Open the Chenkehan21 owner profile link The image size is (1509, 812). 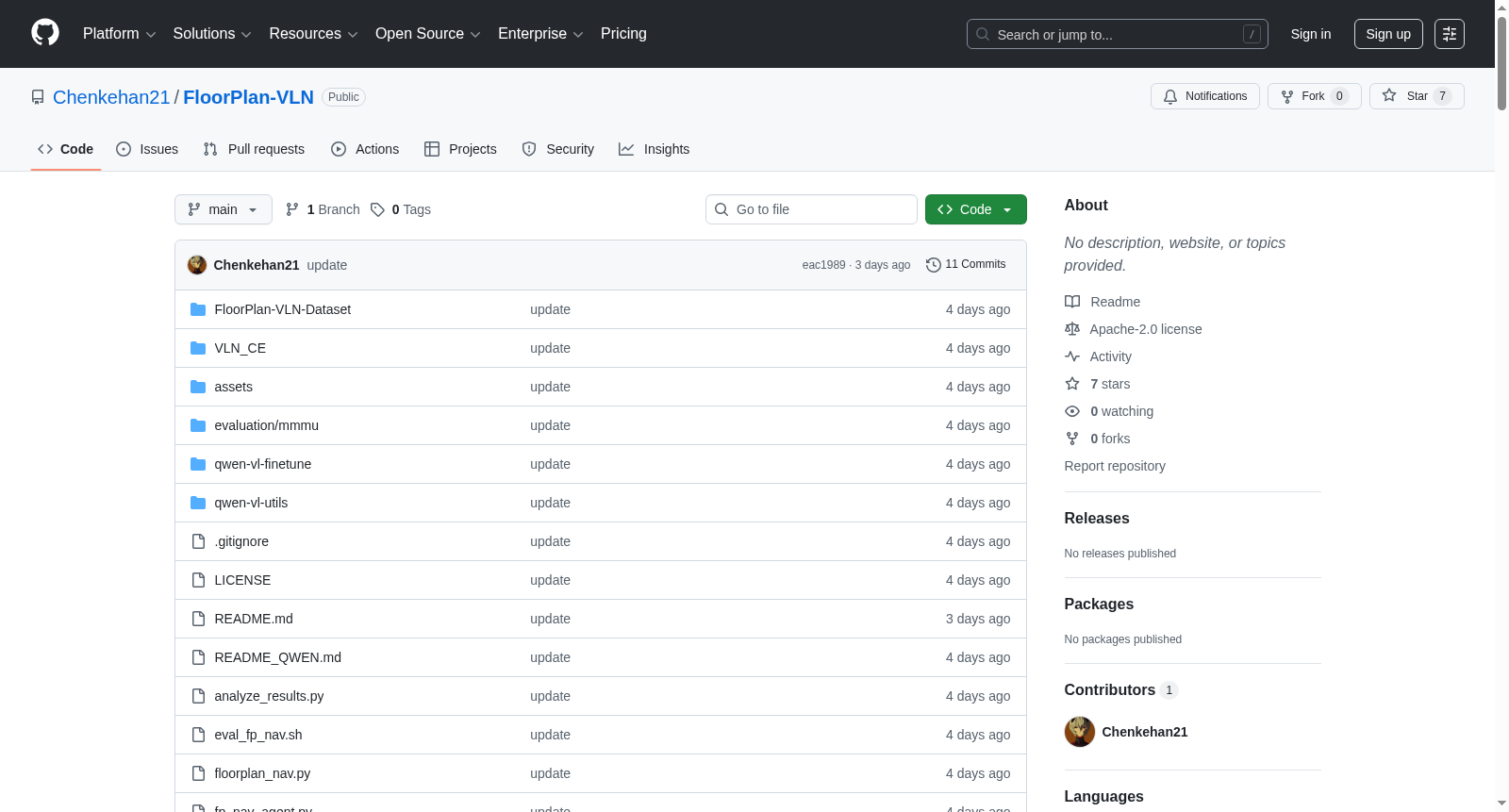pyautogui.click(x=111, y=97)
